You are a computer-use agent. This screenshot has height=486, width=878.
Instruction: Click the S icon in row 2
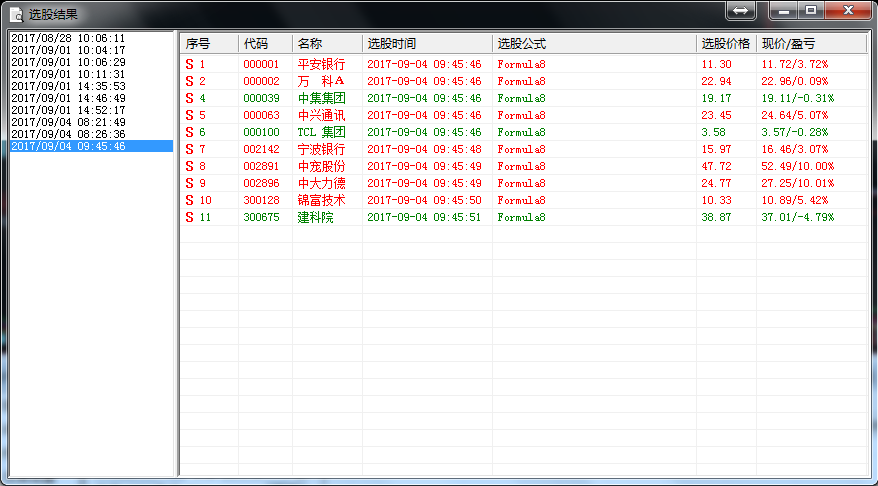[x=189, y=81]
